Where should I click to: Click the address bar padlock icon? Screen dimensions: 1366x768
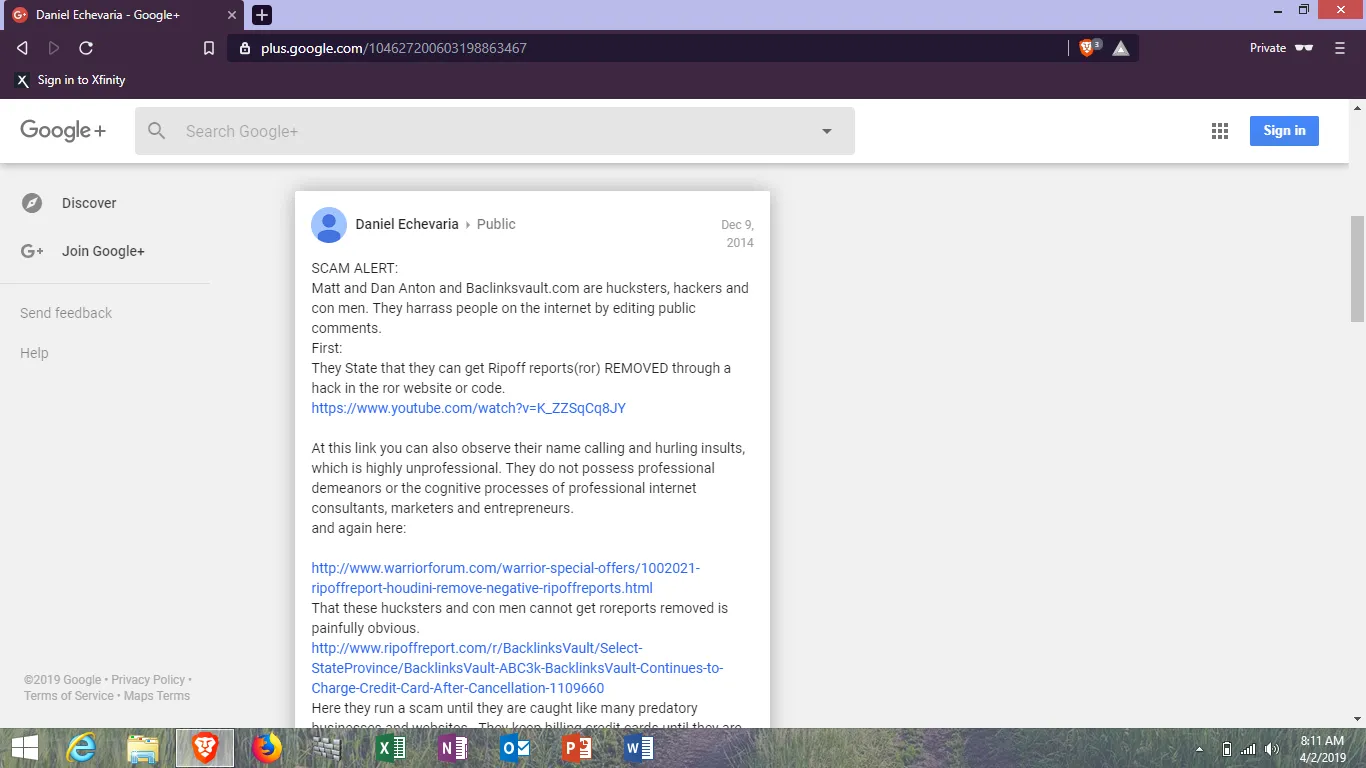pos(244,48)
